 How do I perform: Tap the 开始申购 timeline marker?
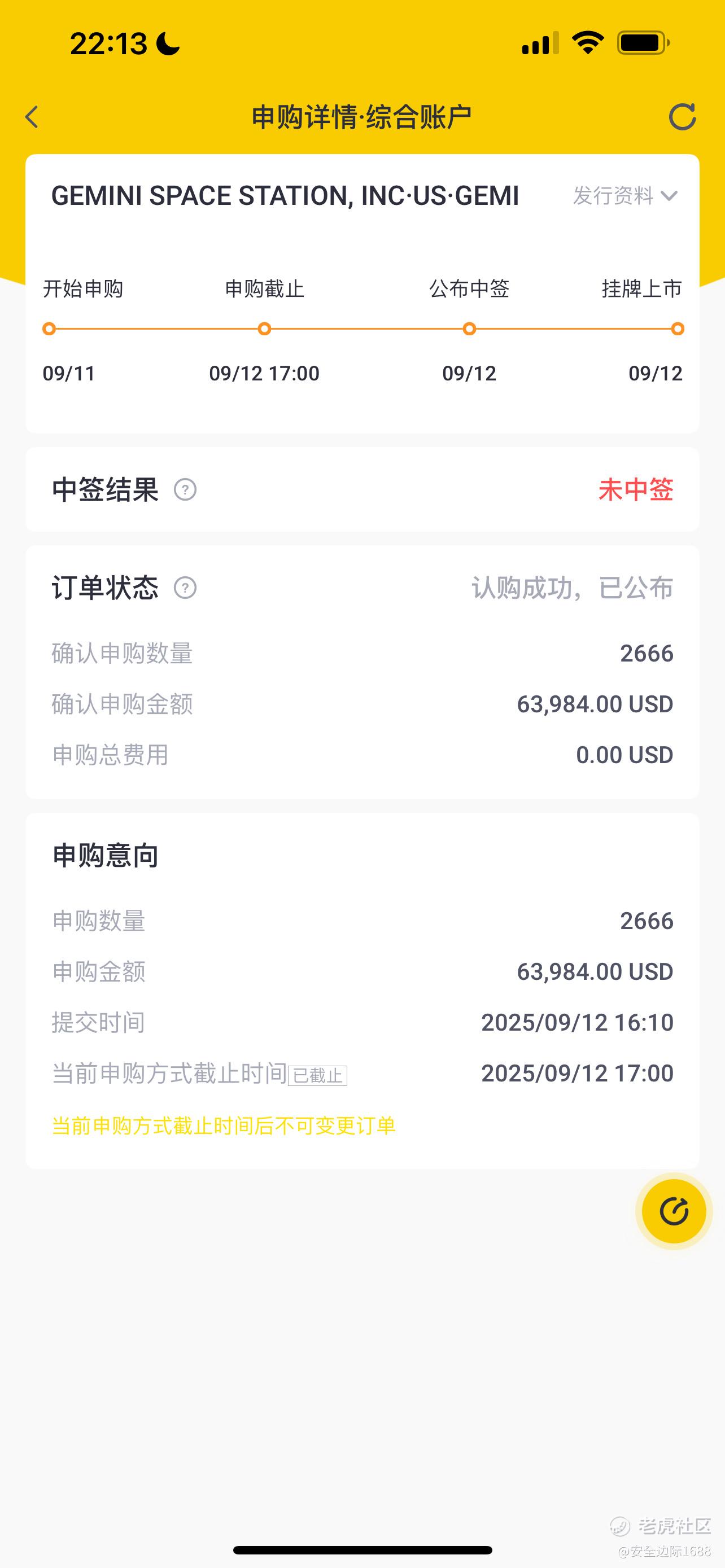49,329
